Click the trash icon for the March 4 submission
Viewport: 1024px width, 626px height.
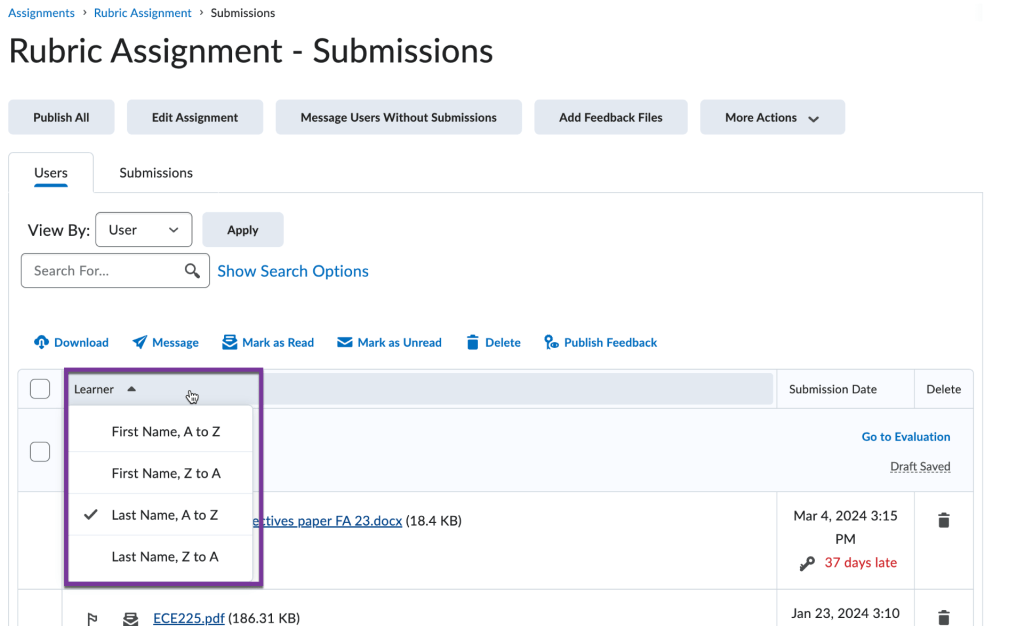(943, 519)
